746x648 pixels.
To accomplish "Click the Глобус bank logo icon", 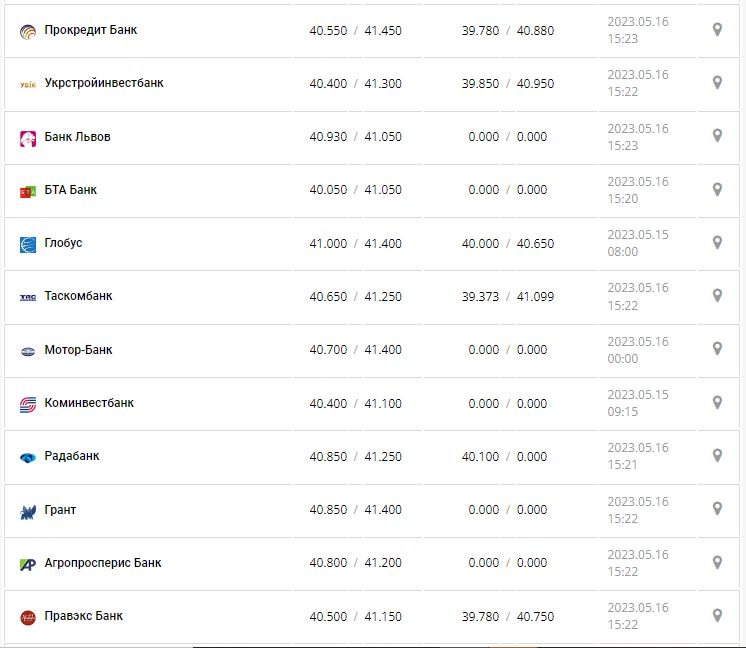I will point(28,244).
